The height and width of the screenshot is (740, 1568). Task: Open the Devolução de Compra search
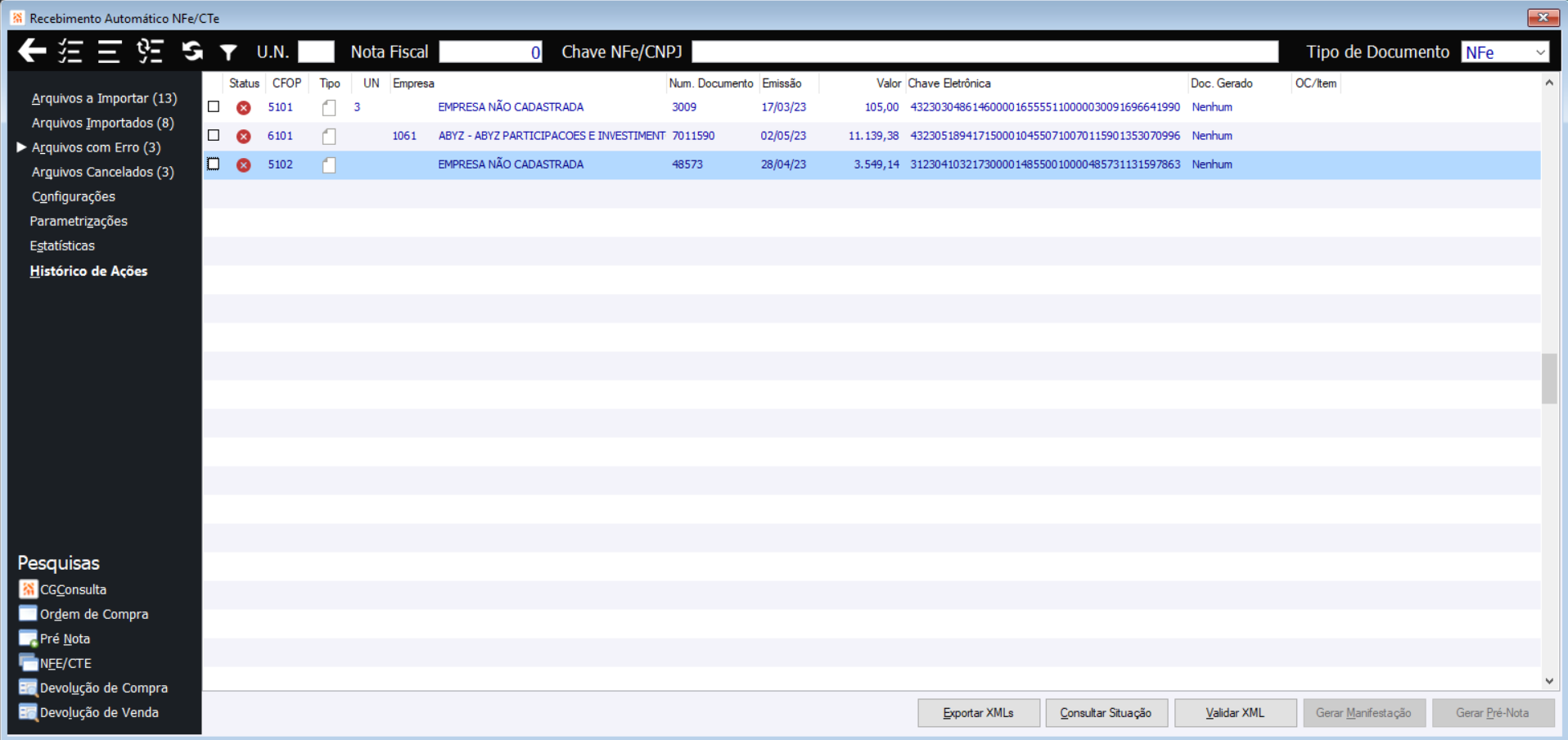[93, 688]
